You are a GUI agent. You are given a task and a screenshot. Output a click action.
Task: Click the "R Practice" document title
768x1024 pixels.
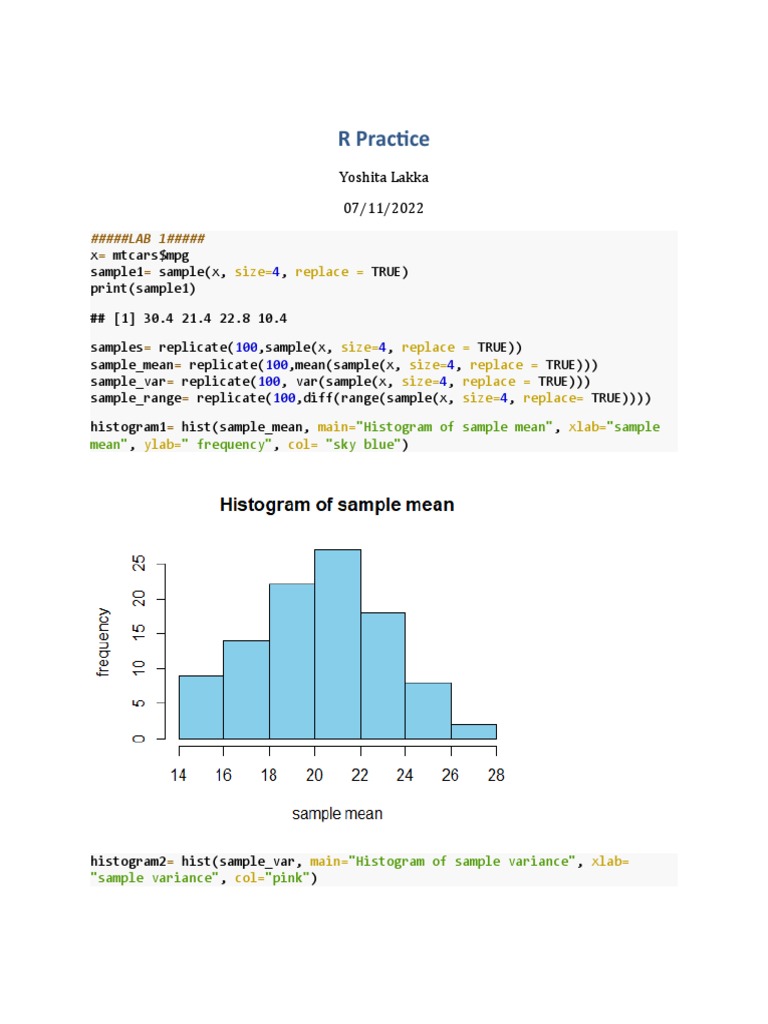(x=383, y=139)
